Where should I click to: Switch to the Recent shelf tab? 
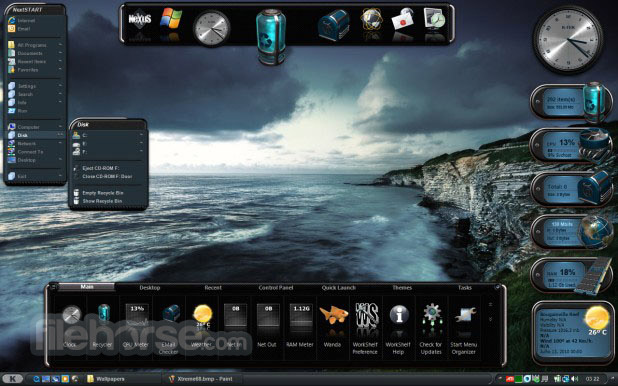coord(213,288)
